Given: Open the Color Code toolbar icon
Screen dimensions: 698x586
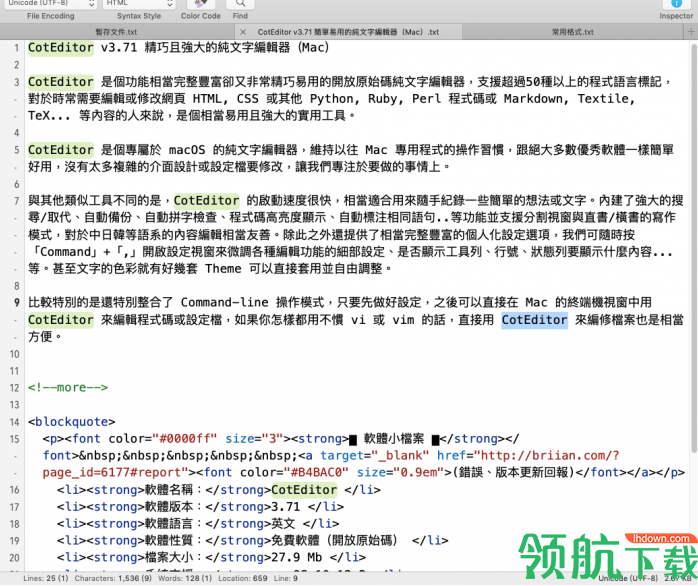Looking at the screenshot, I should tap(201, 4).
